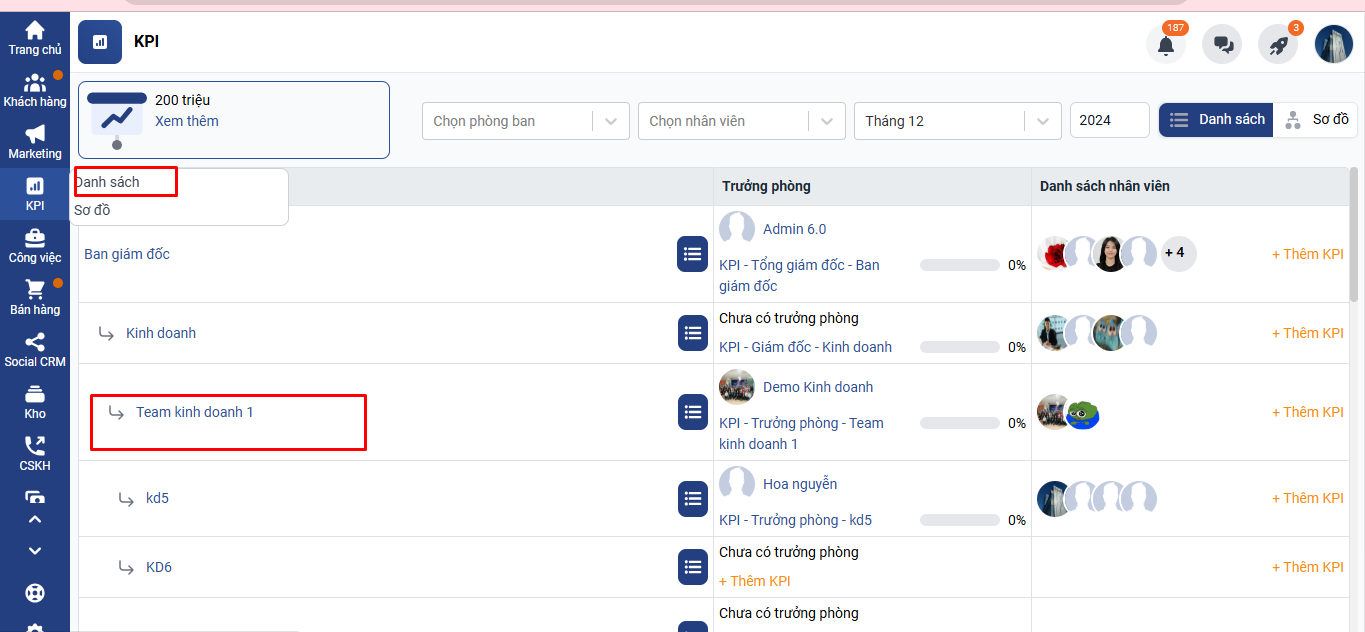
Task: Click Thêm KPI for Kinh doanh row
Action: click(1307, 333)
